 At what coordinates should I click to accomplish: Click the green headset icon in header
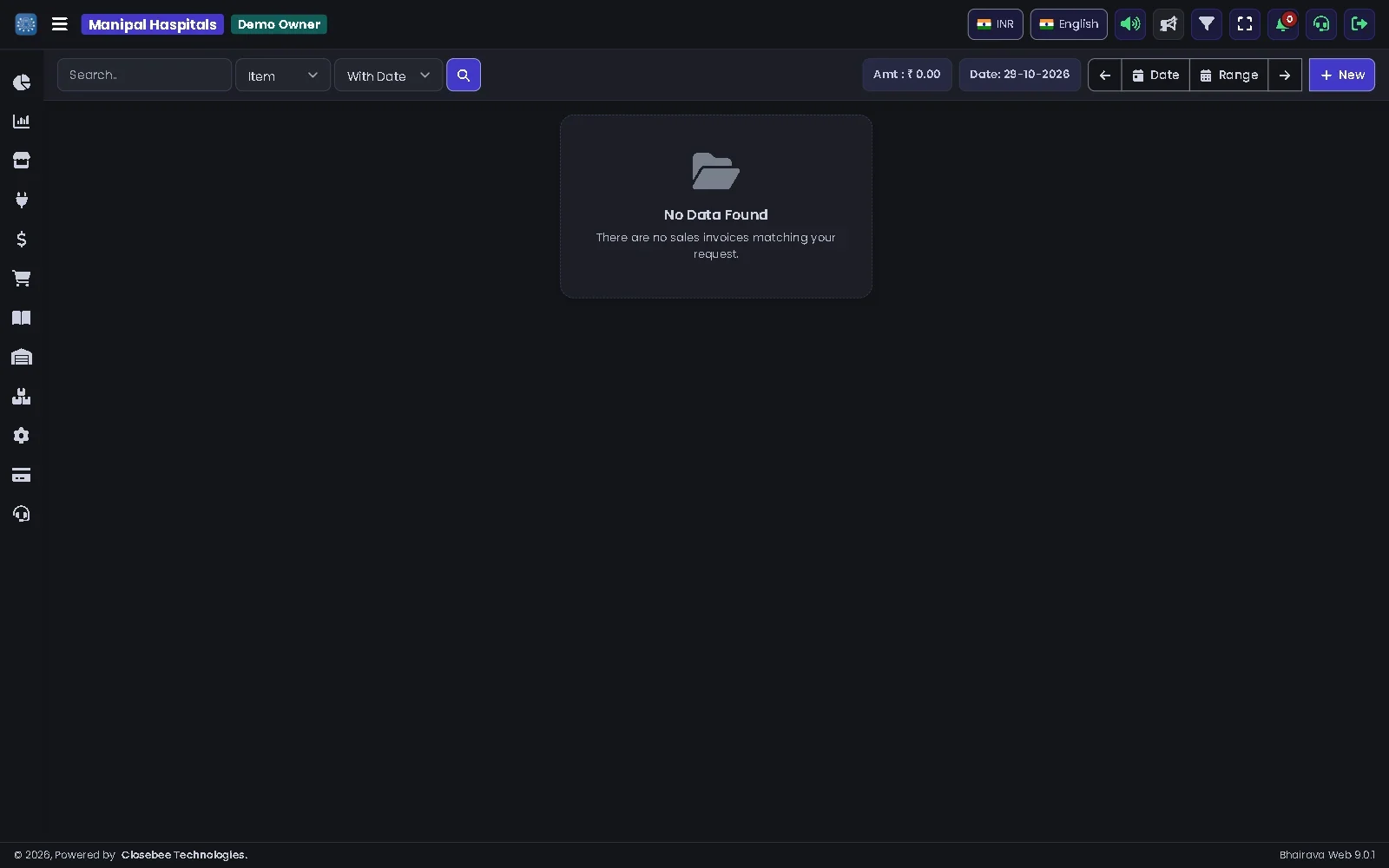click(1321, 24)
